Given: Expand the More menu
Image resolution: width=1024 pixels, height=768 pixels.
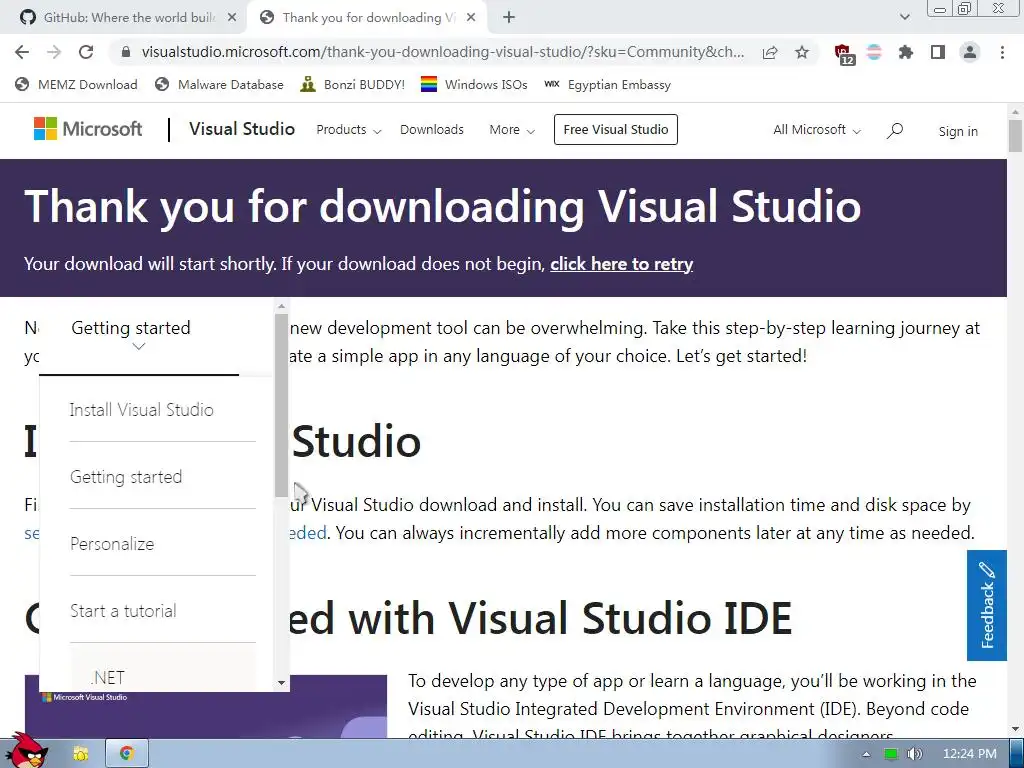Looking at the screenshot, I should pos(512,129).
